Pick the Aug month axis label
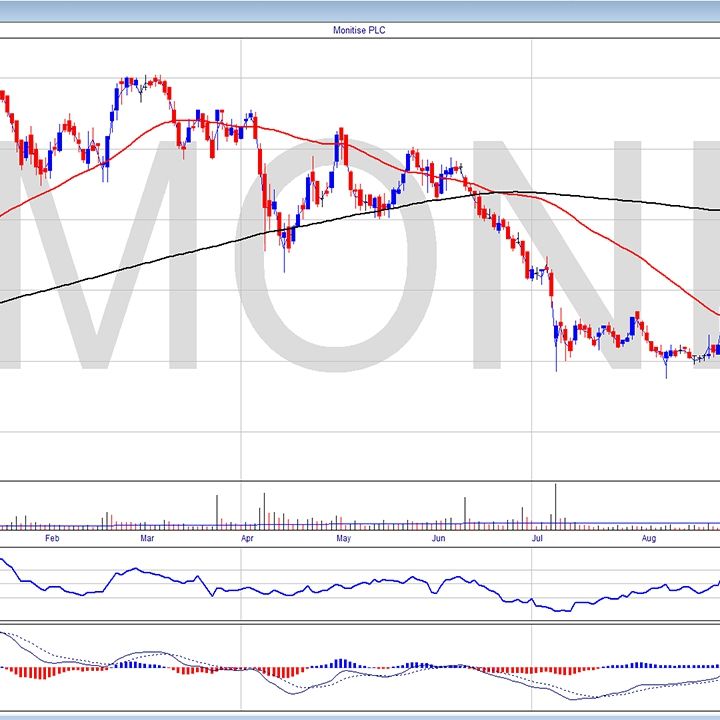This screenshot has height=720, width=720. [648, 539]
